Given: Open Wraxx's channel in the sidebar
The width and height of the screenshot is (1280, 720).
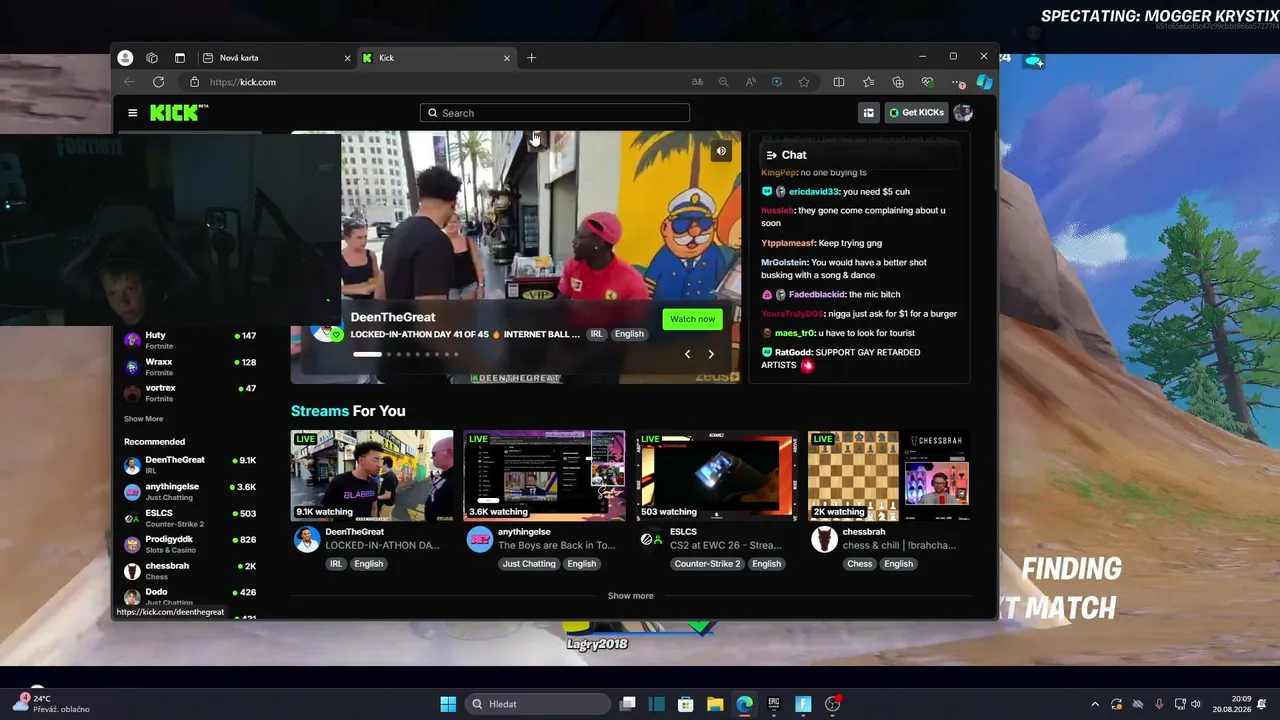Looking at the screenshot, I should coord(190,367).
